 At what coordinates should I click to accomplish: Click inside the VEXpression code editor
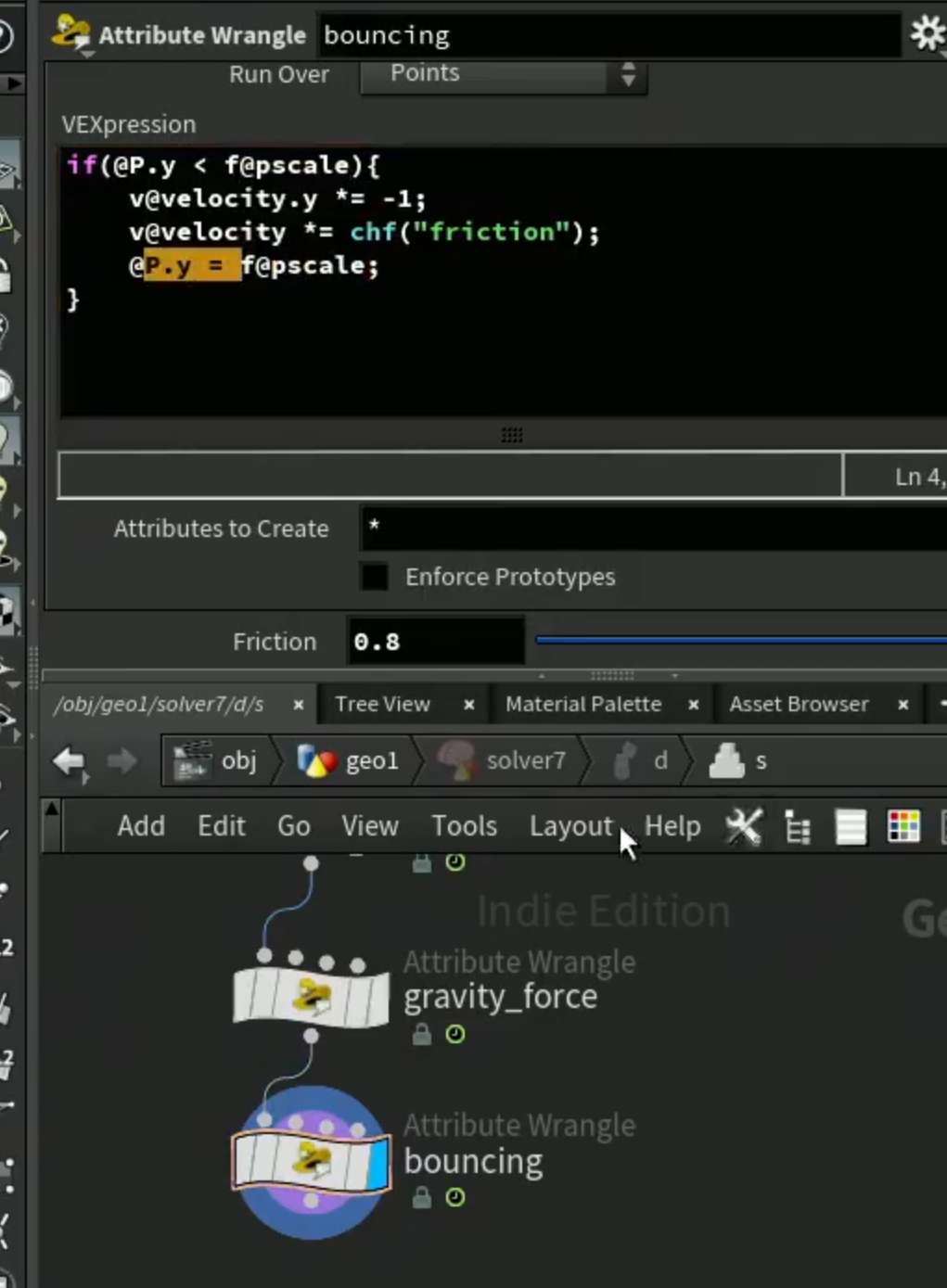pyautogui.click(x=504, y=283)
